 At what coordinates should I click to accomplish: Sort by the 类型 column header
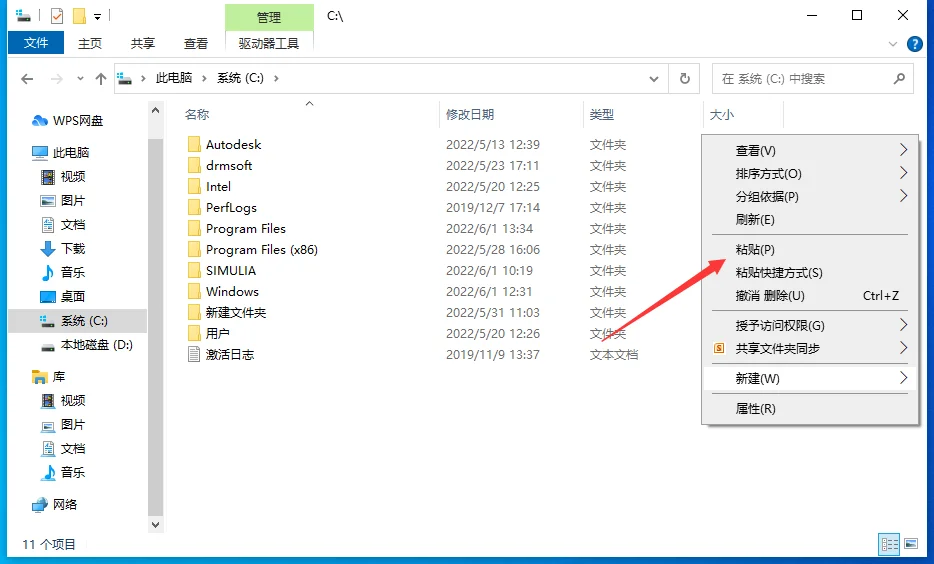(x=602, y=114)
